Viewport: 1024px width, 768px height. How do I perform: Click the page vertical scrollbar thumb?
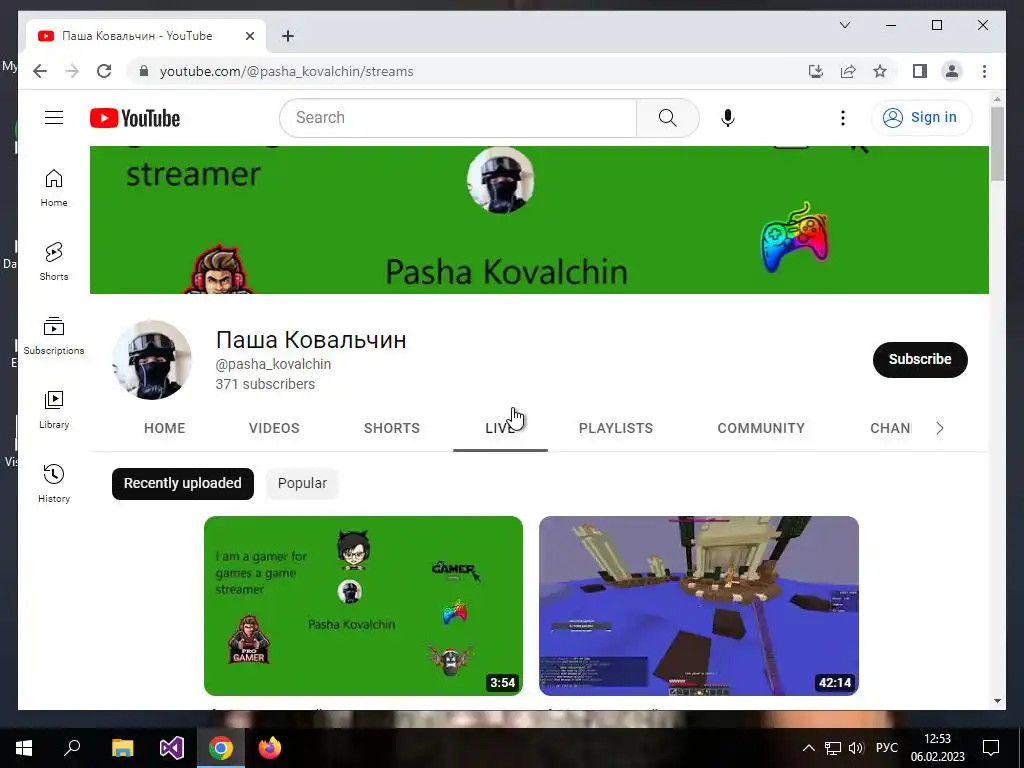pyautogui.click(x=997, y=144)
